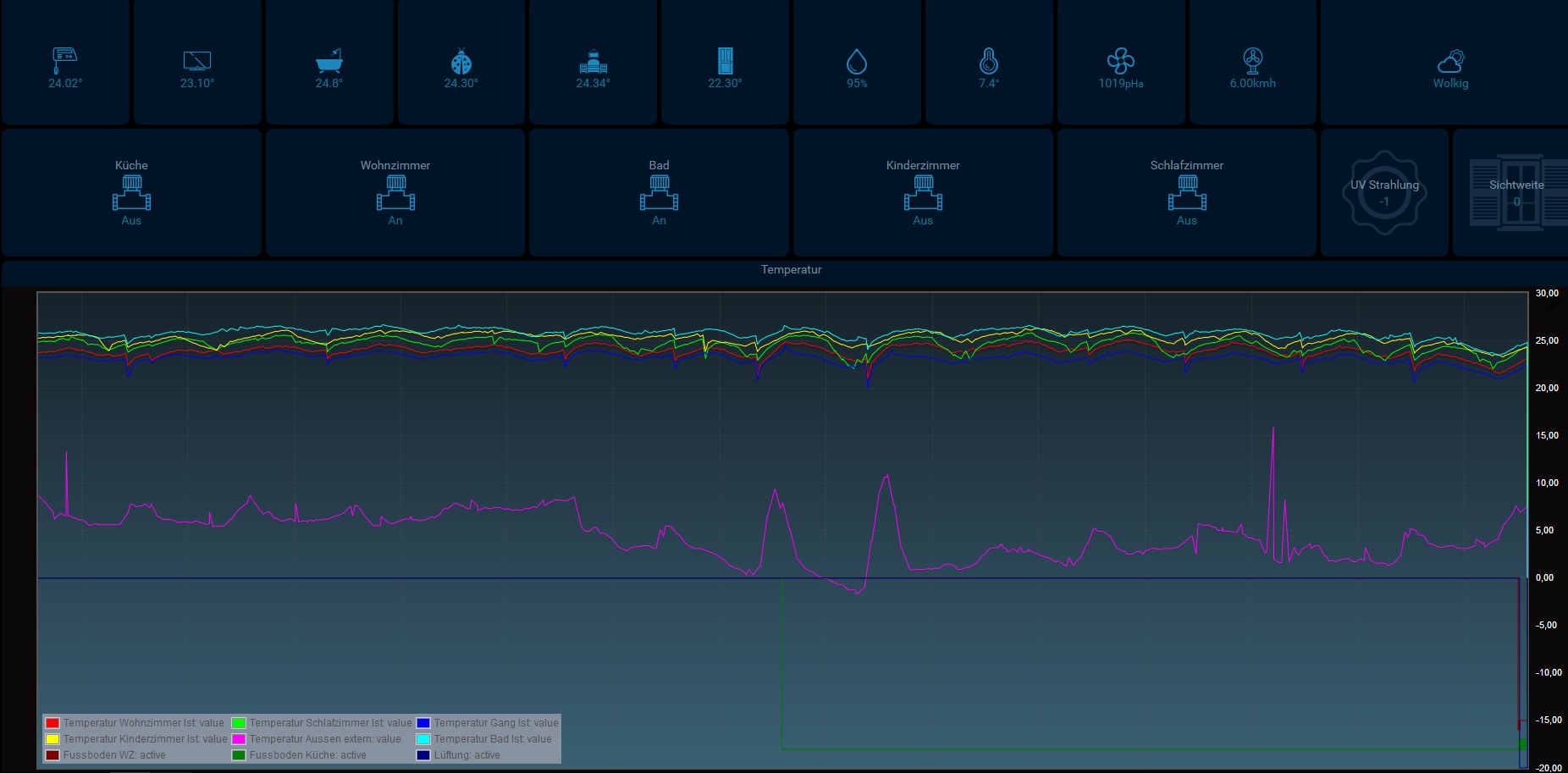1568x773 pixels.
Task: Click the Kinderzimmer room label
Action: 923,165
